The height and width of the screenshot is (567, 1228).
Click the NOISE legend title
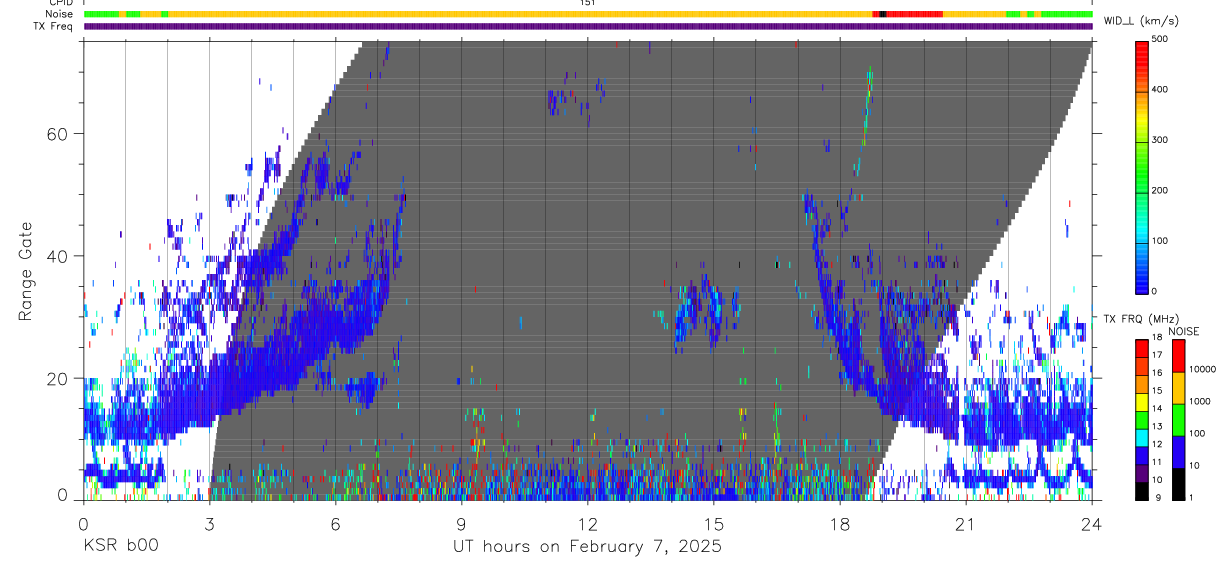(1184, 331)
